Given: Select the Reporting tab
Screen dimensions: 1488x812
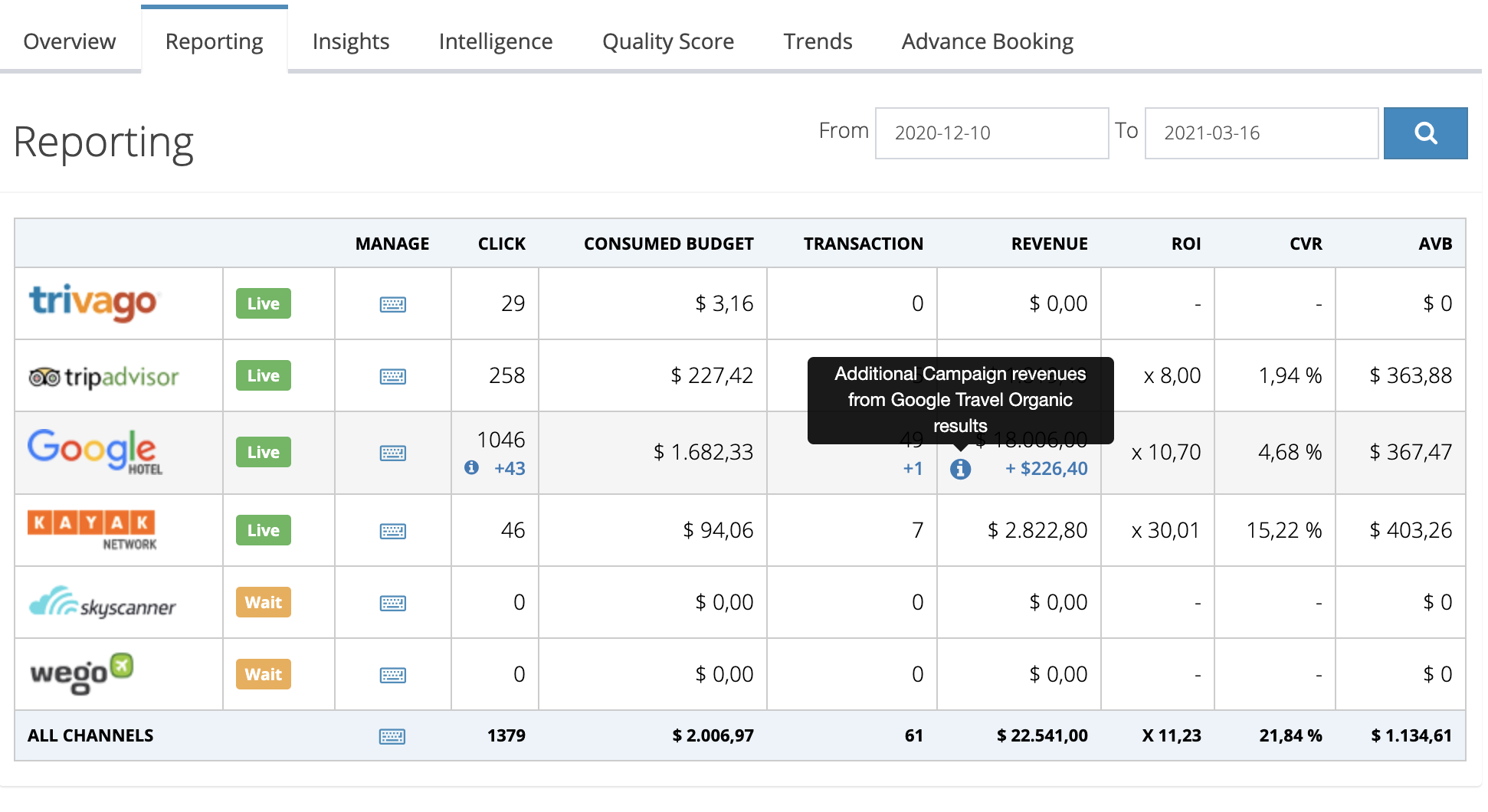Looking at the screenshot, I should coord(214,41).
